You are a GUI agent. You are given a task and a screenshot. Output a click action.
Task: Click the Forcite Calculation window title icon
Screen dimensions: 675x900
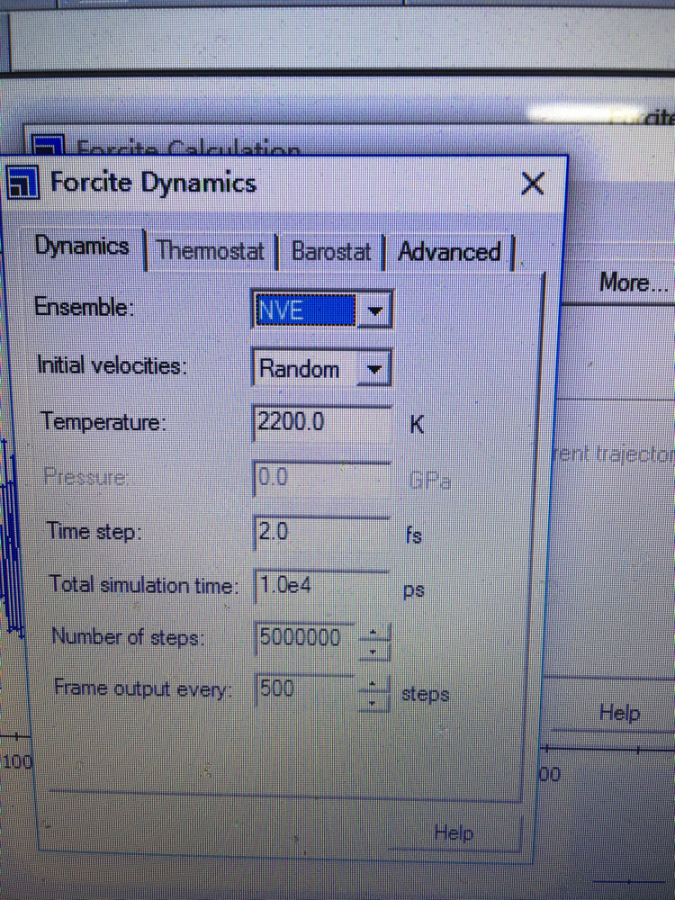pos(47,145)
